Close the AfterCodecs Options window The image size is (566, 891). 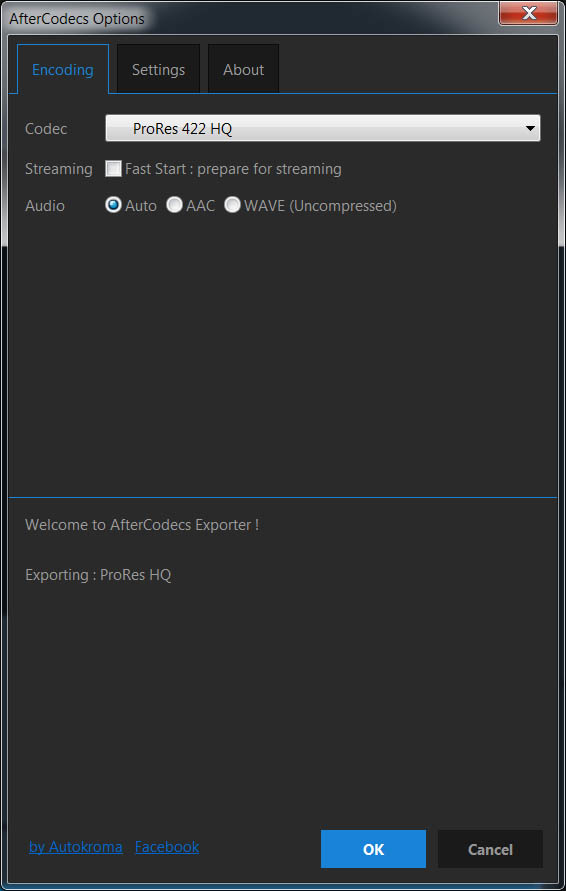click(528, 13)
